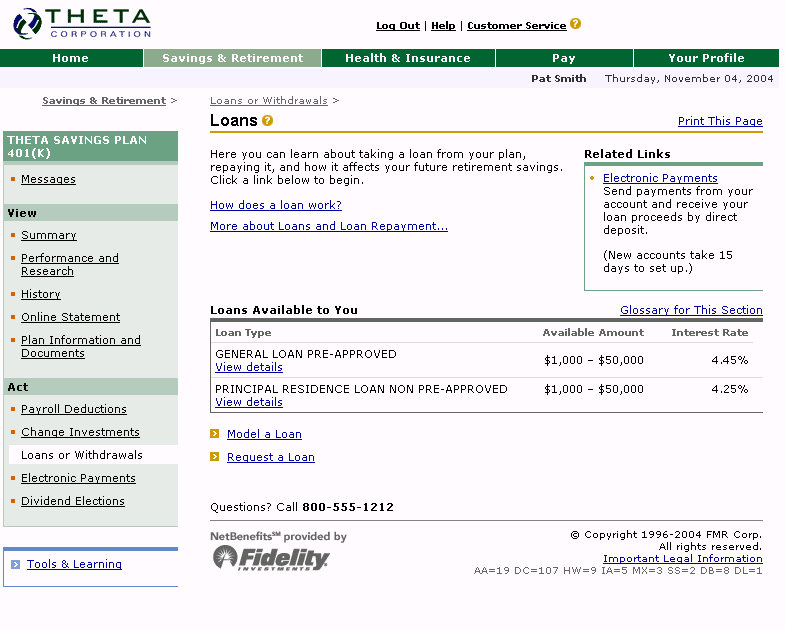Click Print This Page link
The height and width of the screenshot is (631, 785).
[x=720, y=121]
